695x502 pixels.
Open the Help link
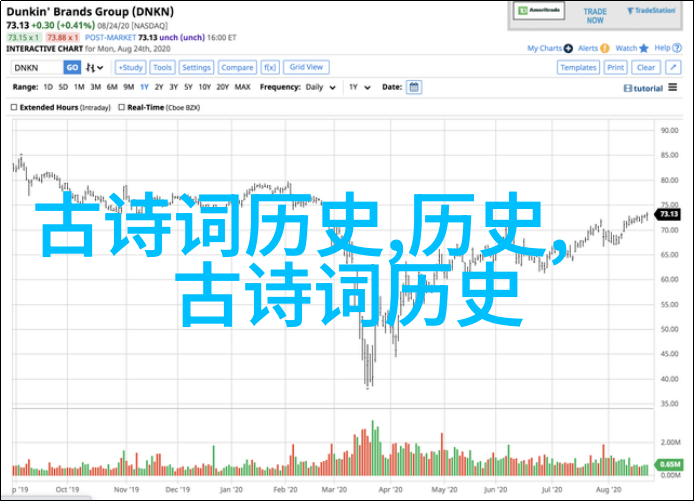tap(663, 48)
